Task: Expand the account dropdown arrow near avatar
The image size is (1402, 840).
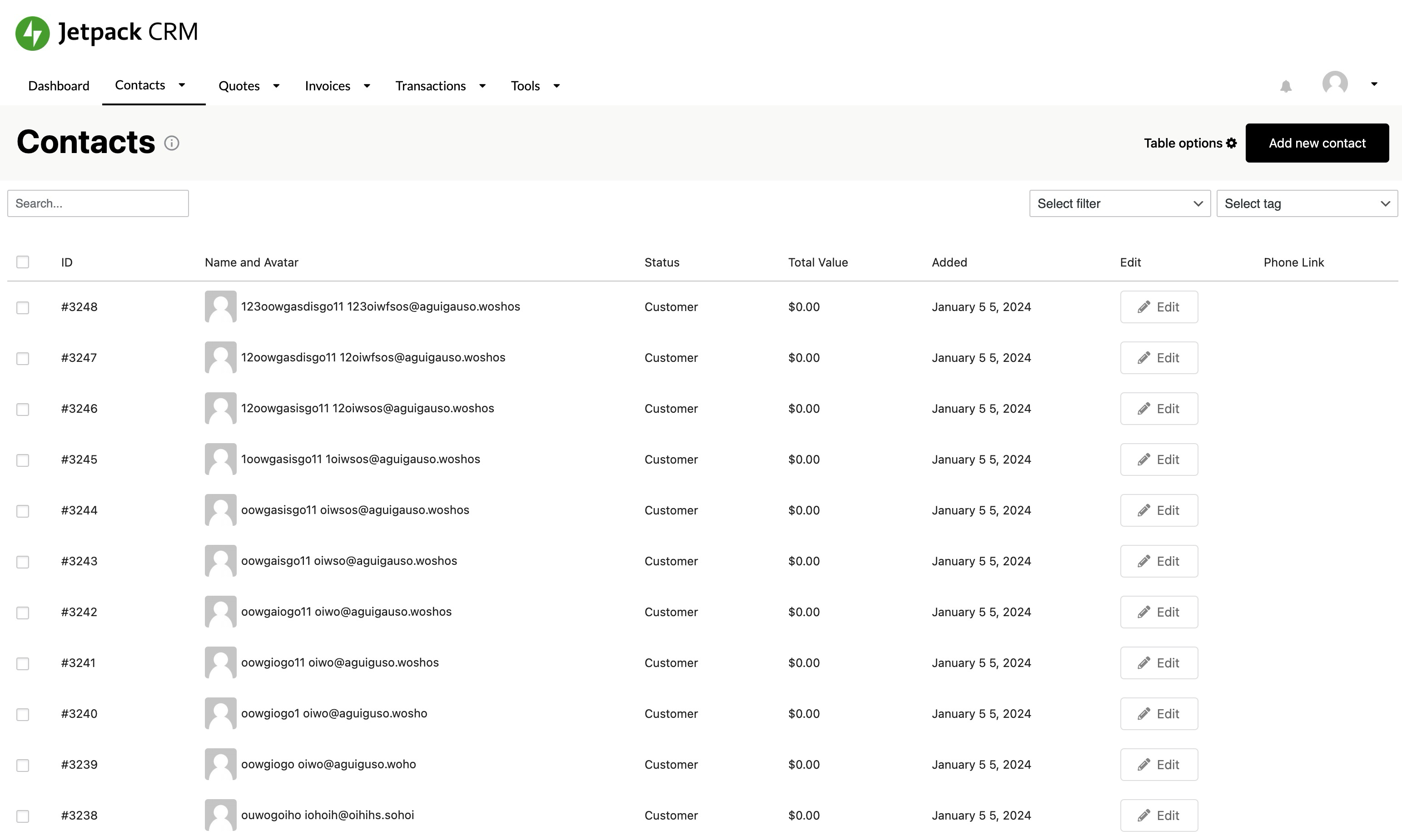Action: (x=1375, y=84)
